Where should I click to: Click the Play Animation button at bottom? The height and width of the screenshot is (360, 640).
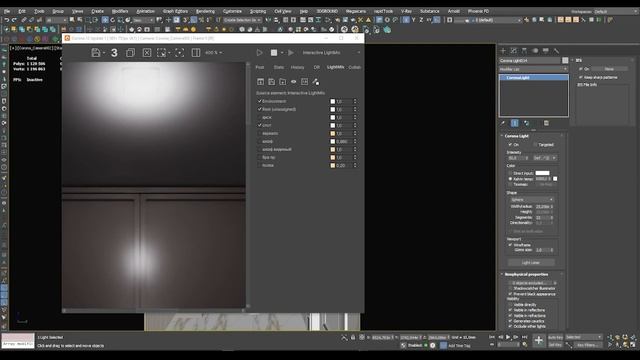pos(508,337)
